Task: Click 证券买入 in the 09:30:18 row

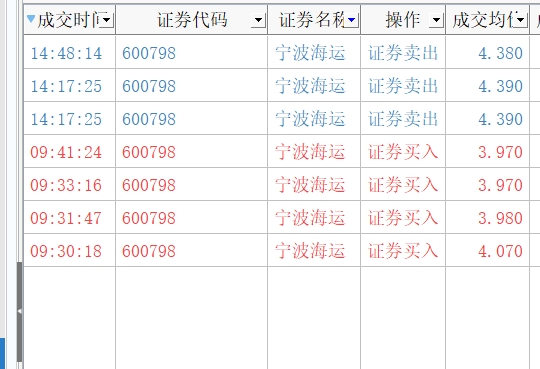Action: [x=403, y=251]
